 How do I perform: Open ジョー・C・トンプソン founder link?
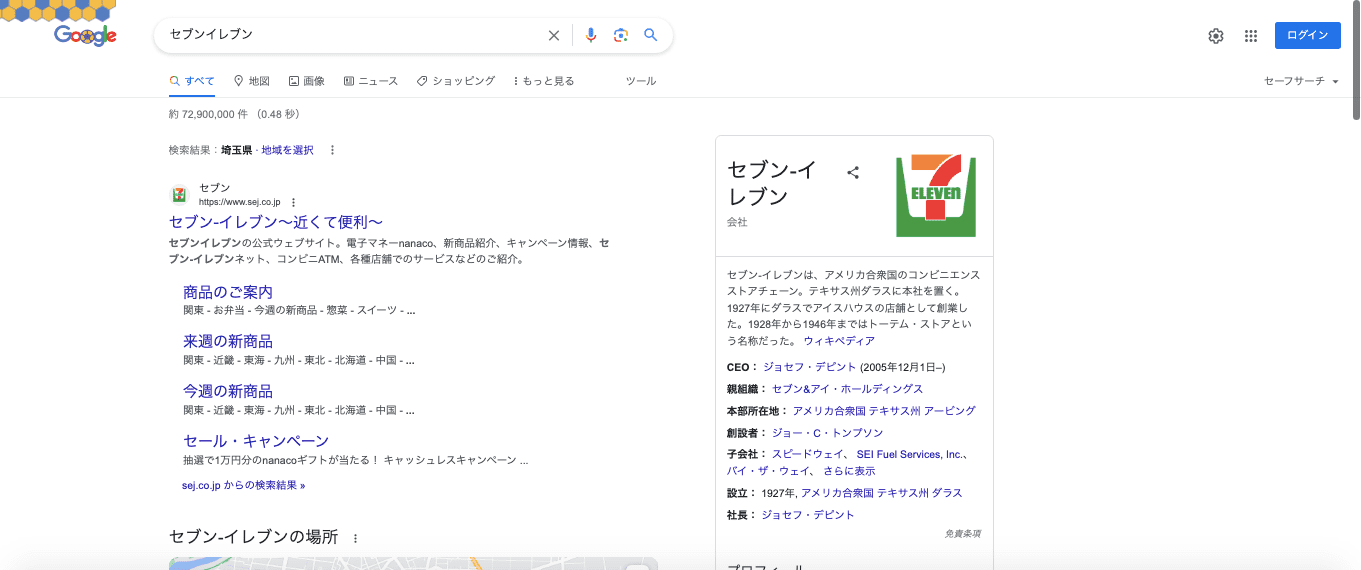[828, 433]
